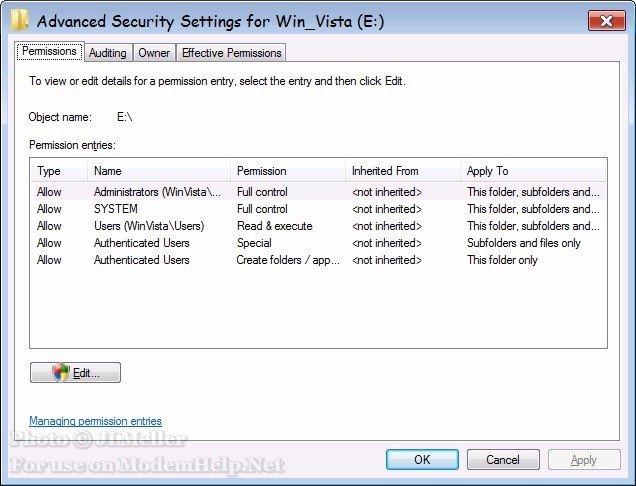
Task: Select the Effective Permissions tab
Action: 232,52
